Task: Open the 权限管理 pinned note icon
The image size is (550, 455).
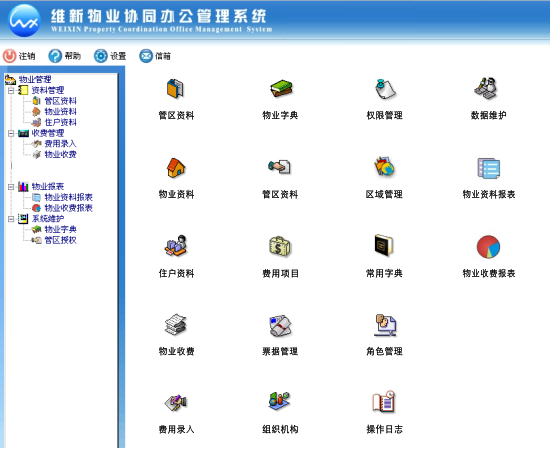Action: pos(385,89)
